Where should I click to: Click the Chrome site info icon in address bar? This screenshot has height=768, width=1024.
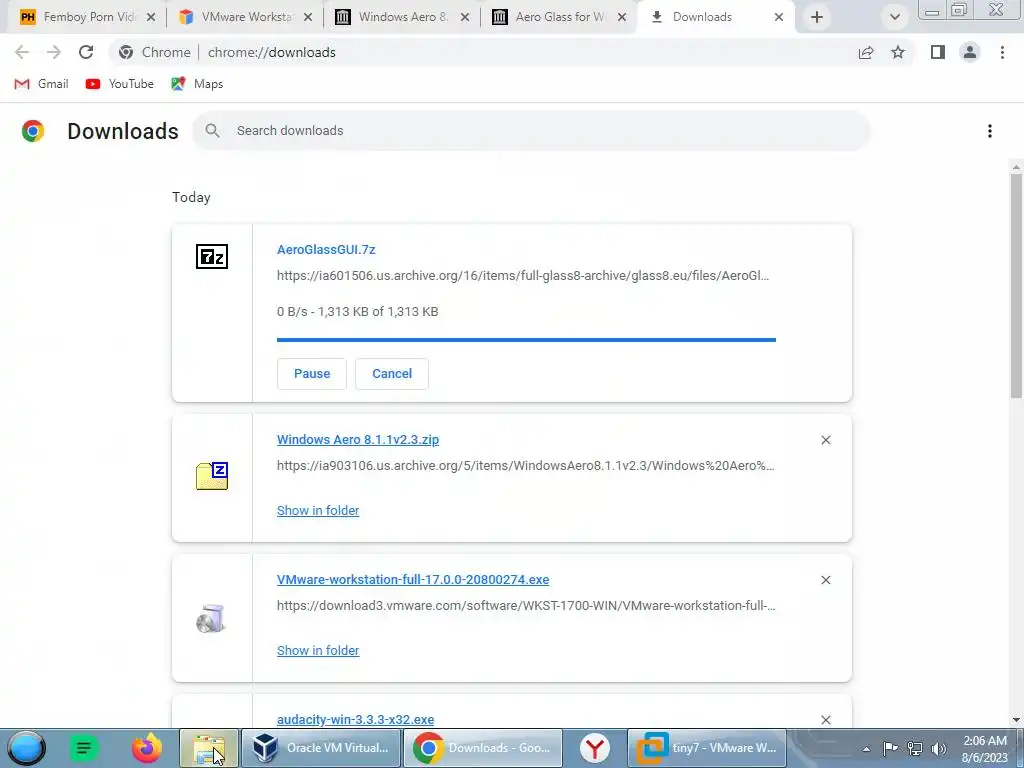point(126,52)
